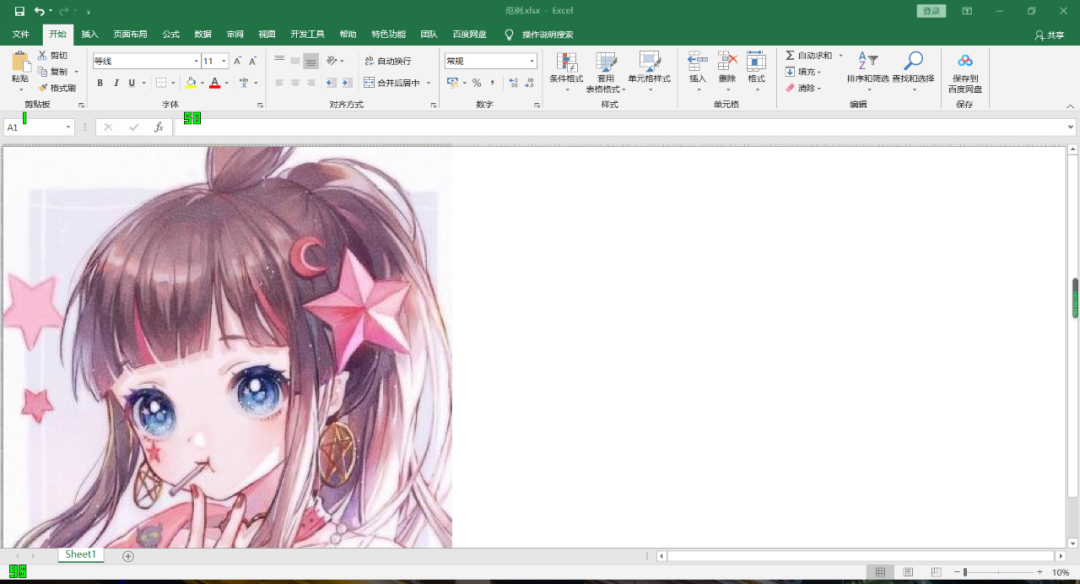Open number format dropdown (常规)
The width and height of the screenshot is (1080, 584).
(532, 61)
